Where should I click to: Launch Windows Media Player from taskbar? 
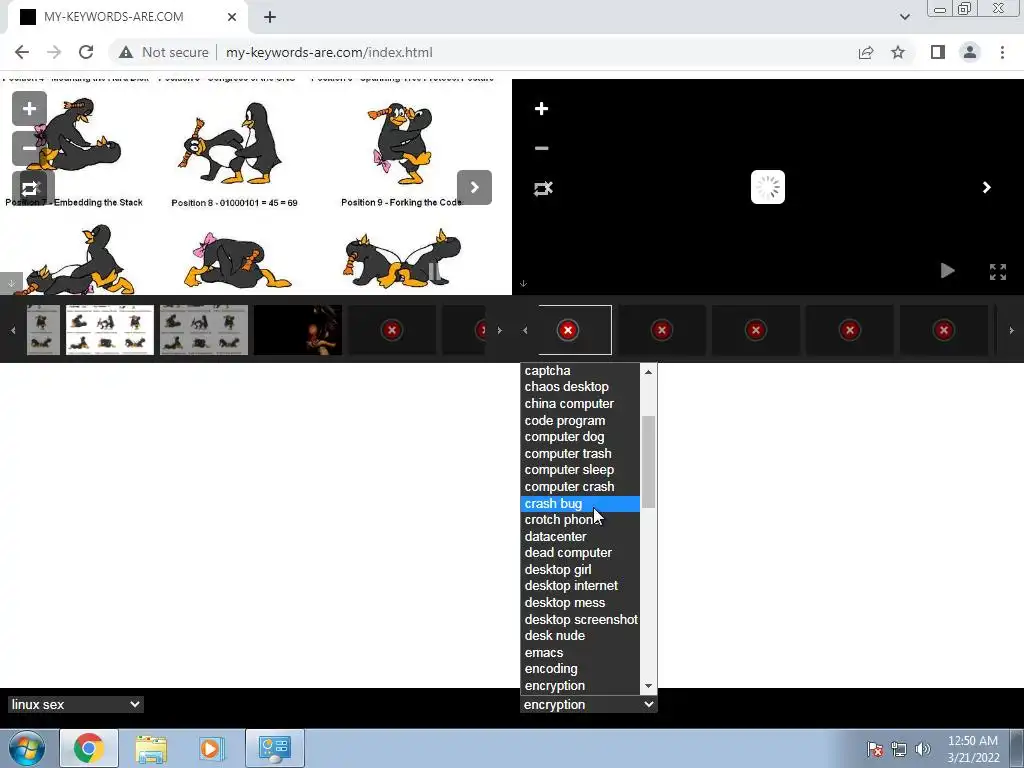[211, 748]
